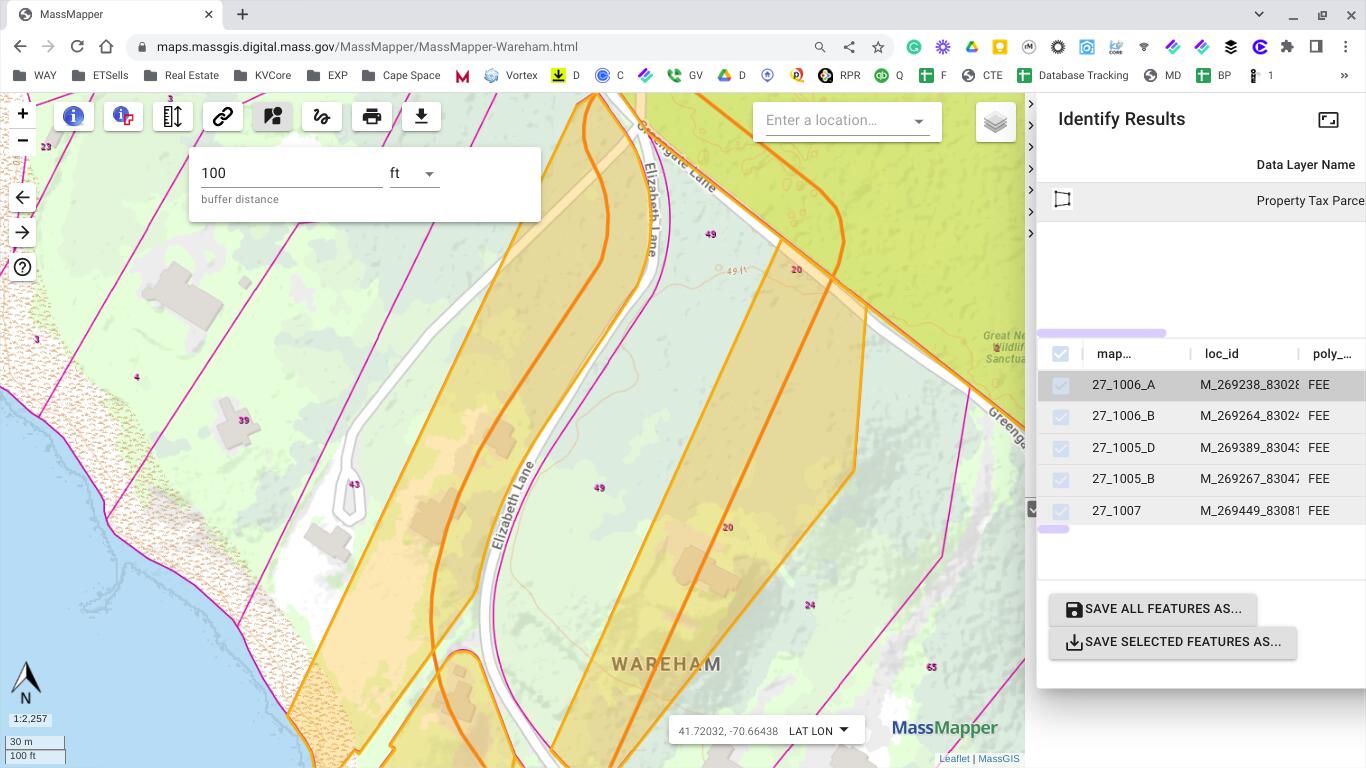Image resolution: width=1366 pixels, height=768 pixels.
Task: Select the measure ruler tool
Action: 172,116
